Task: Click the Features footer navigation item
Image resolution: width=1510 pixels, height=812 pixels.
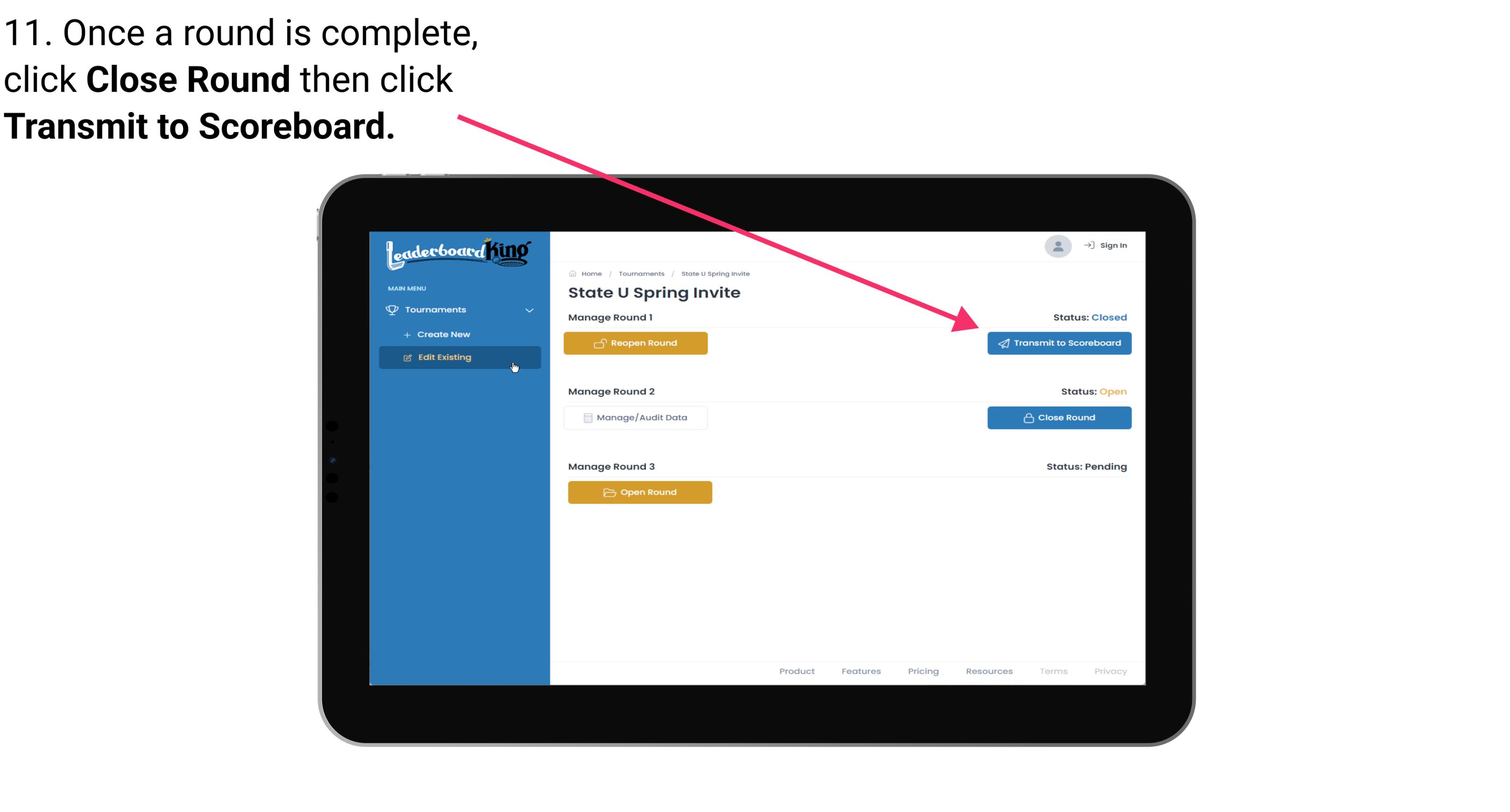Action: point(860,671)
